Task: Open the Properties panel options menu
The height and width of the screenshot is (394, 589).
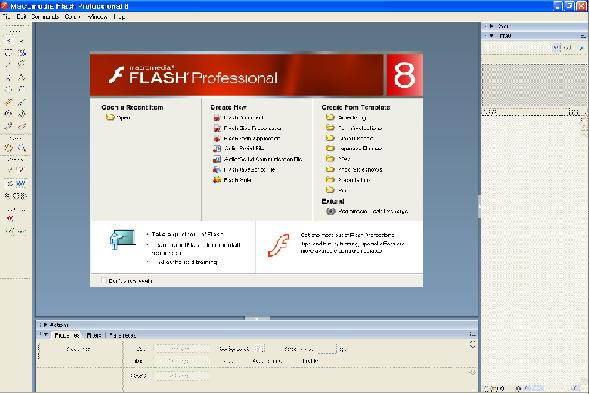Action: pos(472,334)
